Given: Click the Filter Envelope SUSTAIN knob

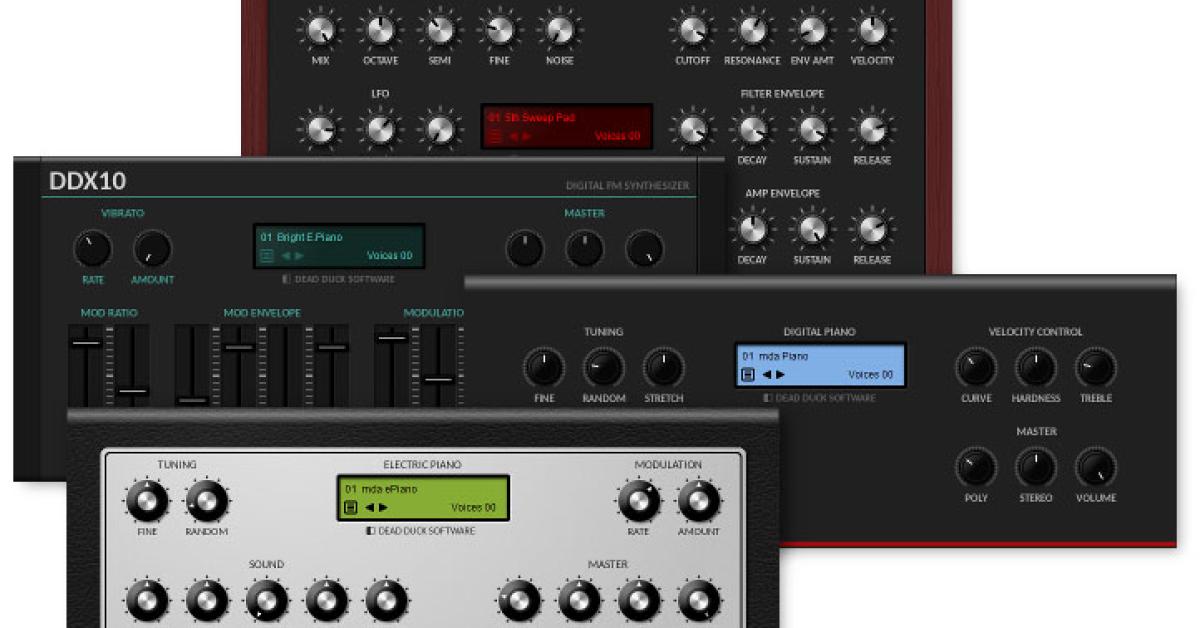Looking at the screenshot, I should tap(812, 129).
